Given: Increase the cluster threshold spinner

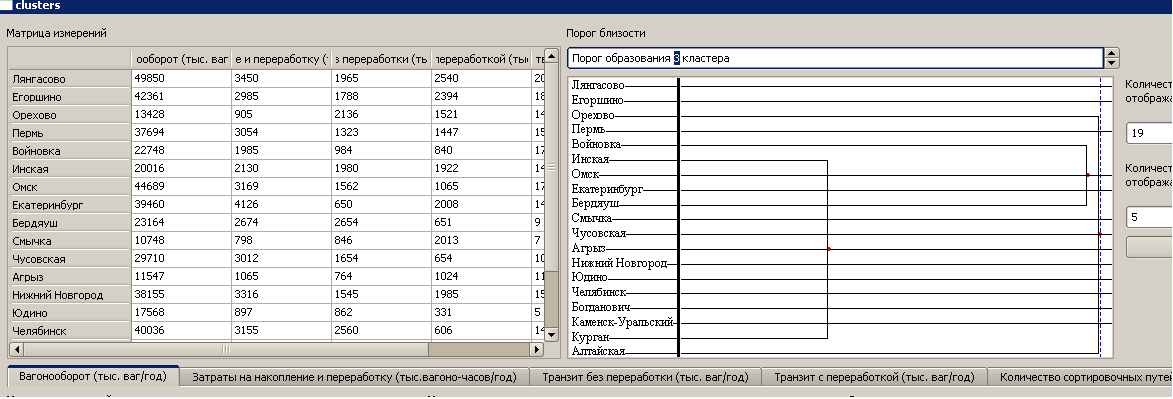Looking at the screenshot, I should [x=1112, y=54].
